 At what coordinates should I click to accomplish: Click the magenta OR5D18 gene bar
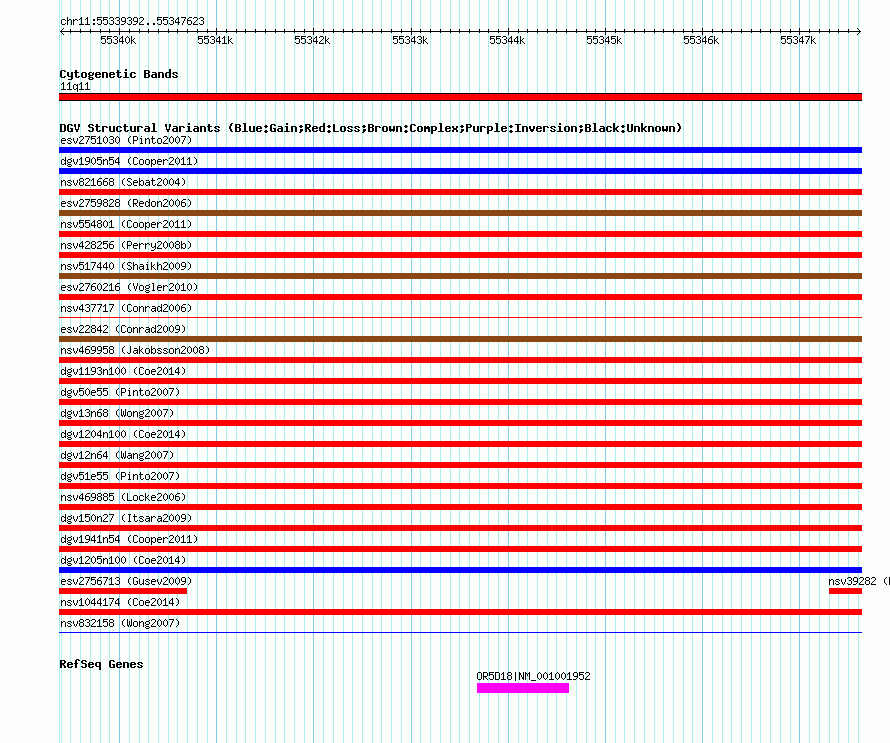[523, 688]
